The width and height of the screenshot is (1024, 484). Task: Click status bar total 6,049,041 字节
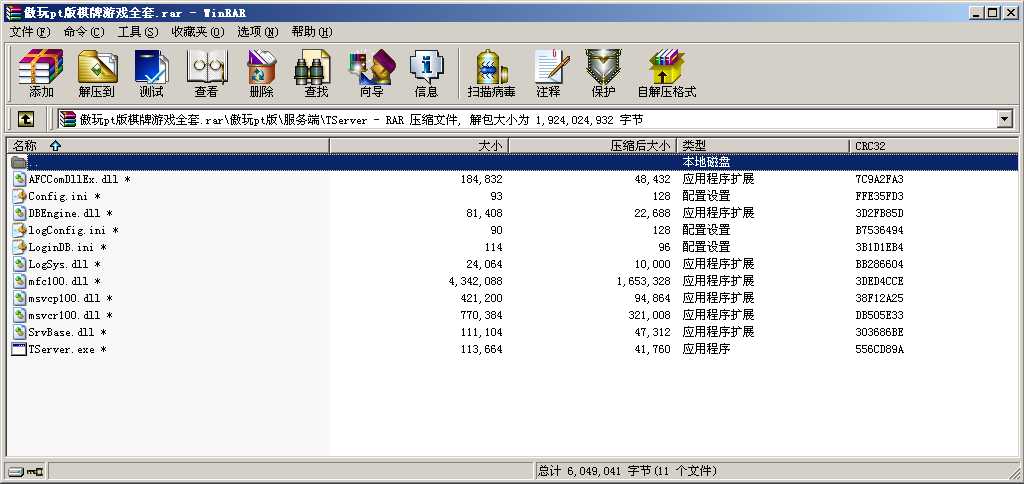(x=602, y=471)
